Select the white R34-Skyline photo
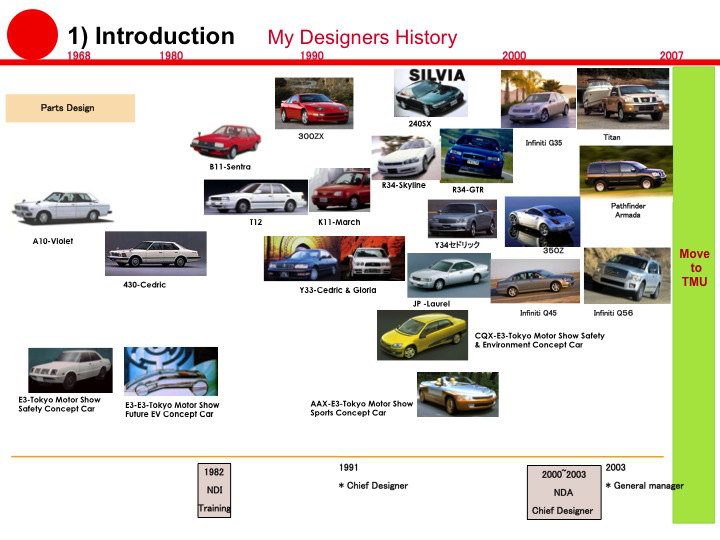 coord(405,158)
